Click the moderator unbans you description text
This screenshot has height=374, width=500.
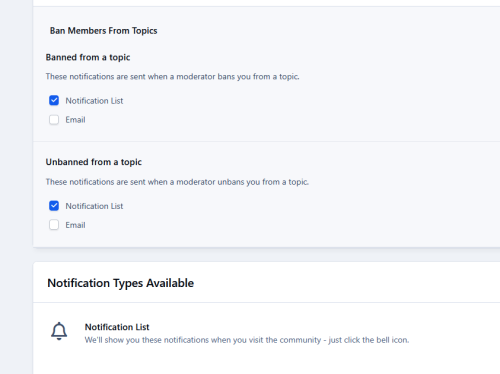177,182
